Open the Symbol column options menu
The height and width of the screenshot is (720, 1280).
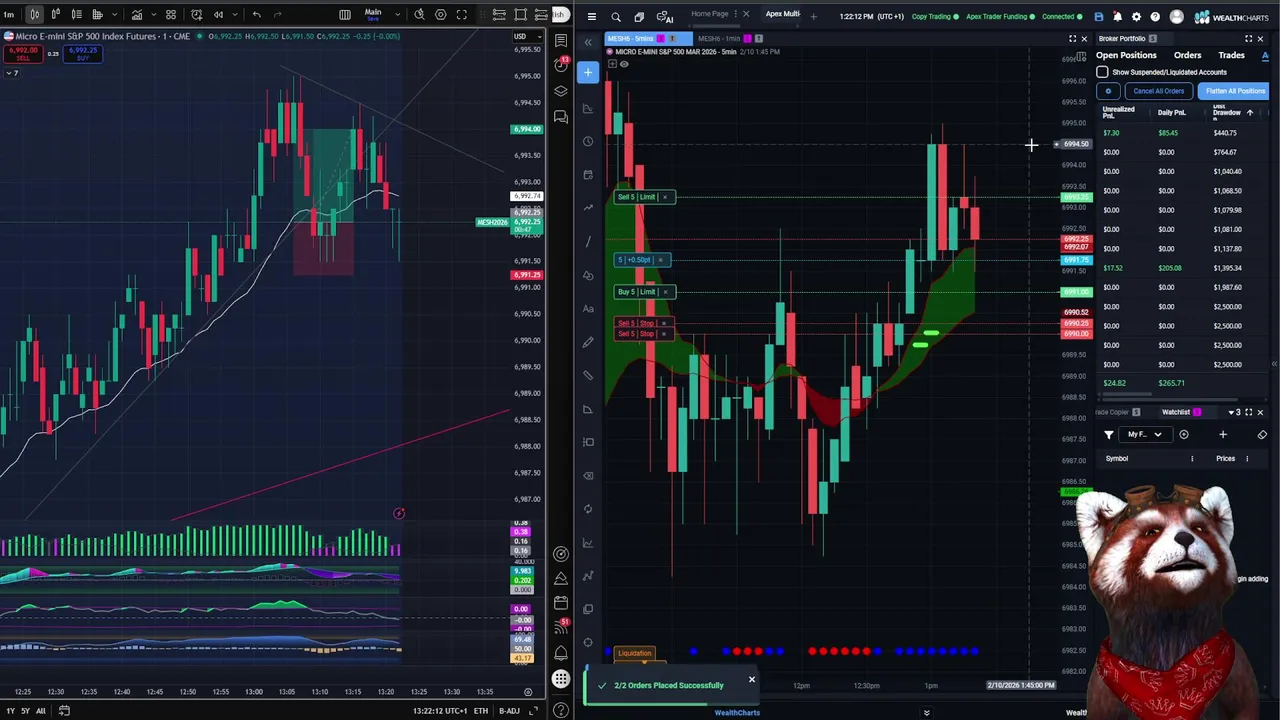[1192, 459]
